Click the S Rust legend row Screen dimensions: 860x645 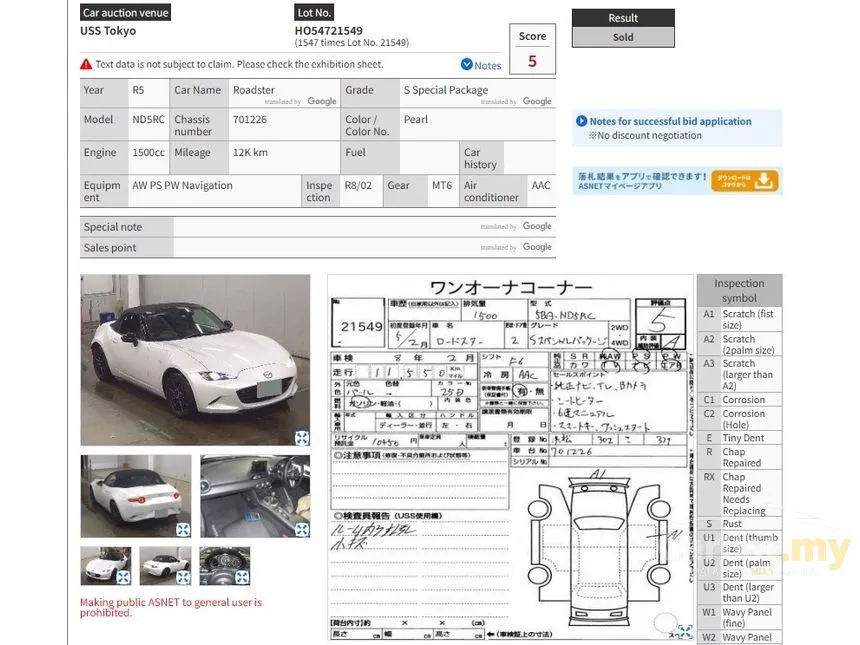click(x=739, y=524)
